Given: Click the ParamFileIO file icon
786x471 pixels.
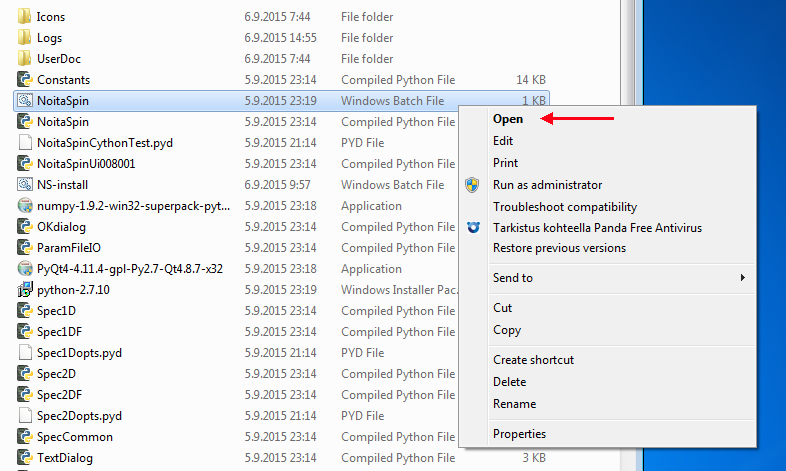Looking at the screenshot, I should pos(25,248).
